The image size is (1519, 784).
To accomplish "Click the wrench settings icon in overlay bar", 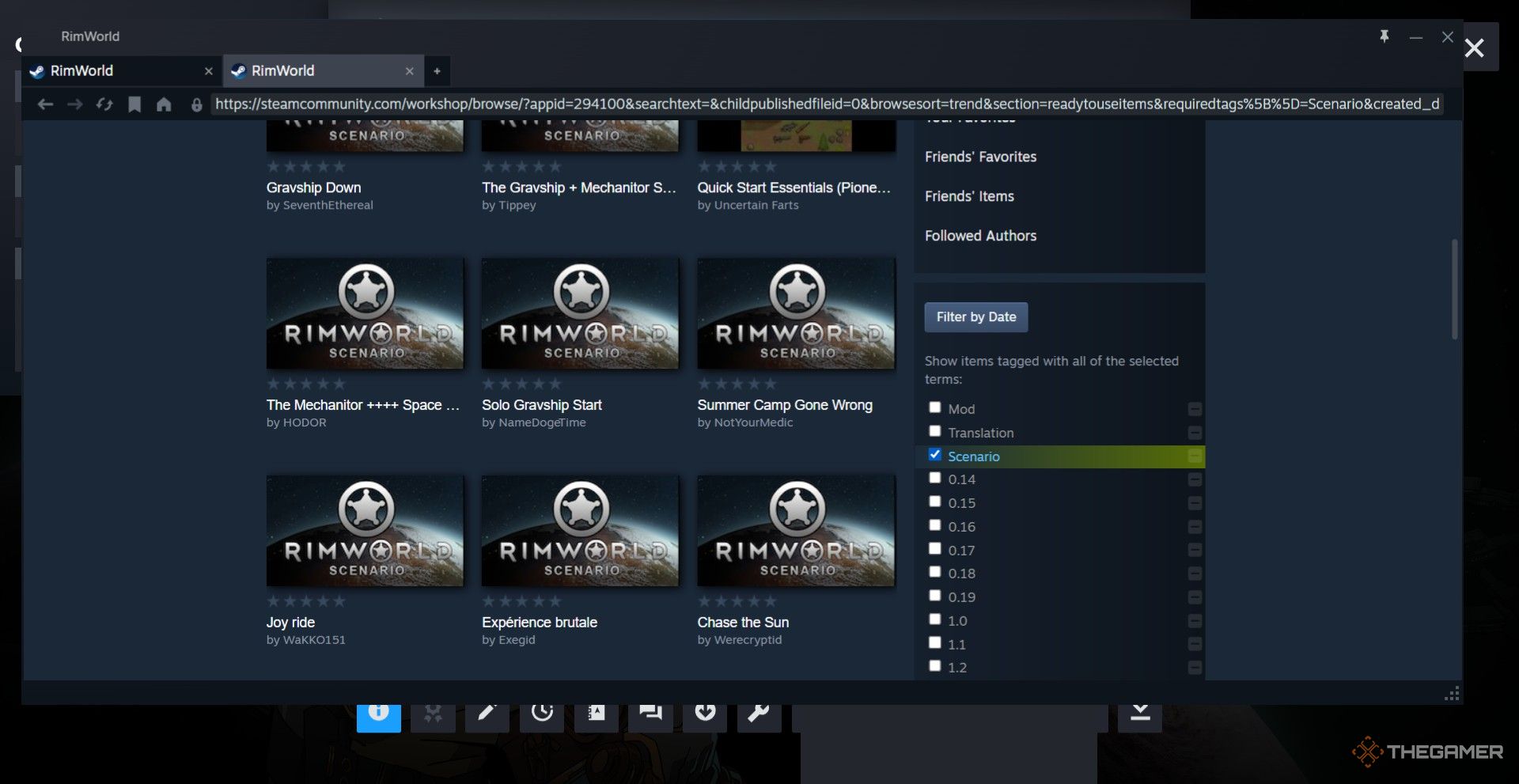I will pyautogui.click(x=758, y=712).
